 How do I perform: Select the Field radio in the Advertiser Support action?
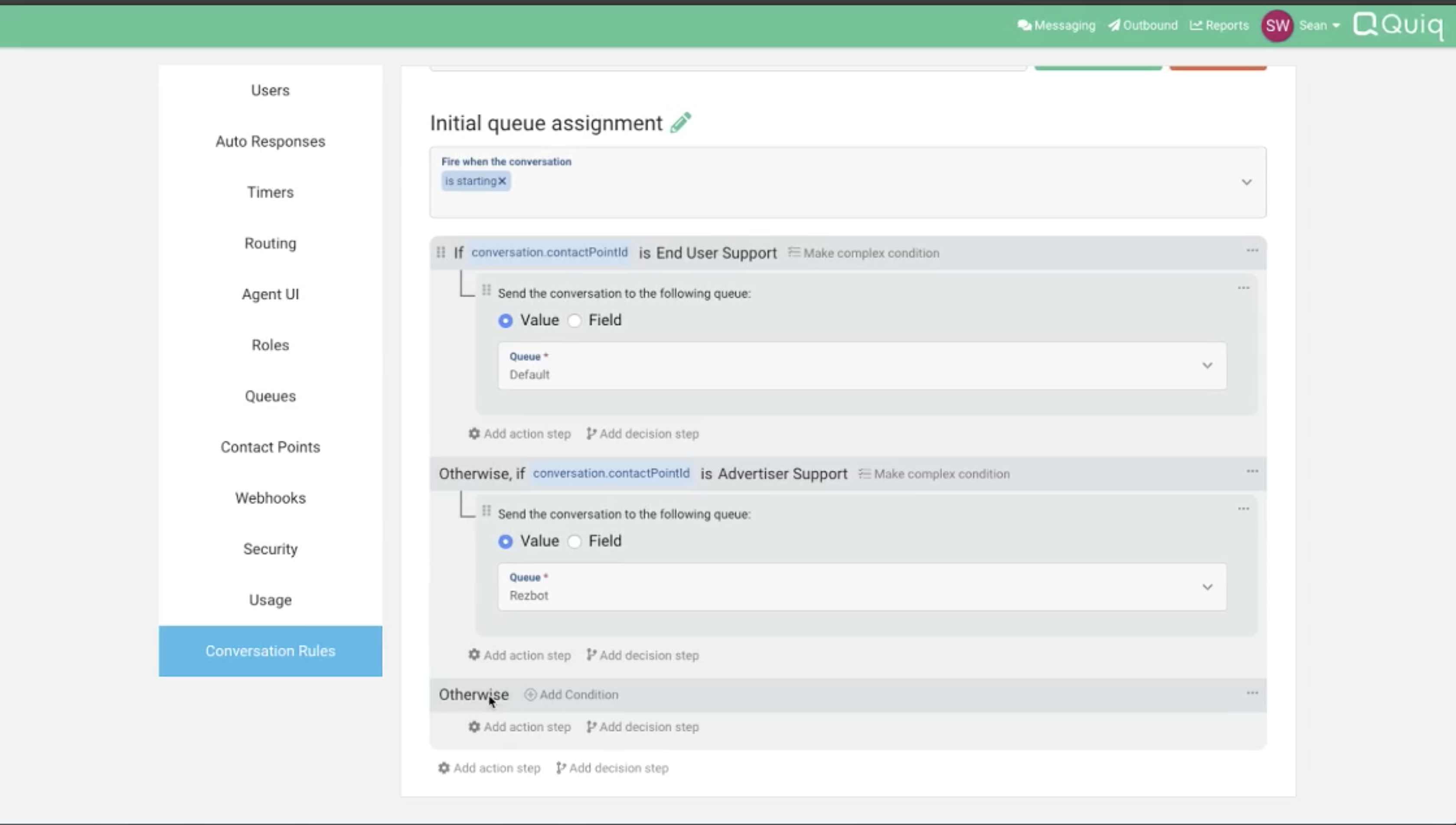(x=575, y=542)
